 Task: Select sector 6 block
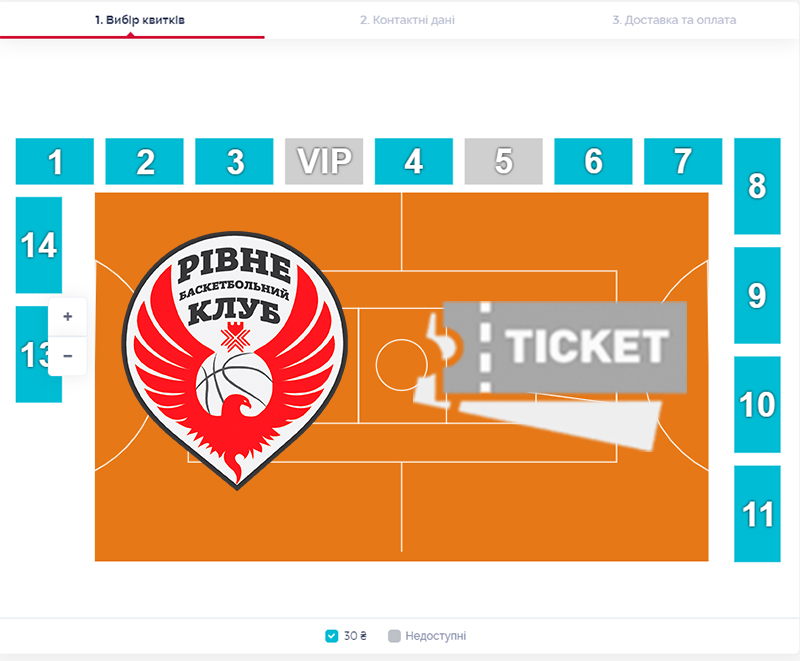click(x=593, y=161)
